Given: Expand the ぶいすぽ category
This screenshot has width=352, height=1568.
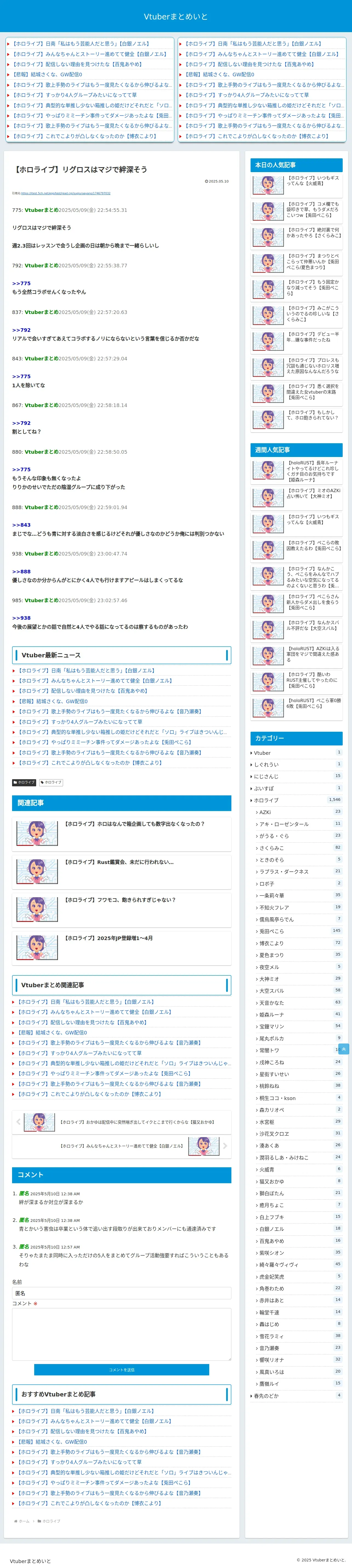Looking at the screenshot, I should [297, 788].
